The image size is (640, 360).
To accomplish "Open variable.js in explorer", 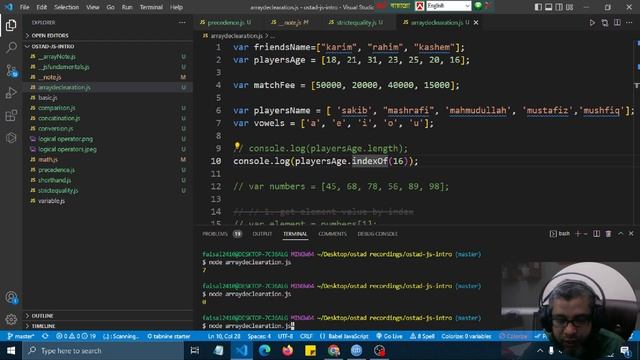I will point(51,201).
